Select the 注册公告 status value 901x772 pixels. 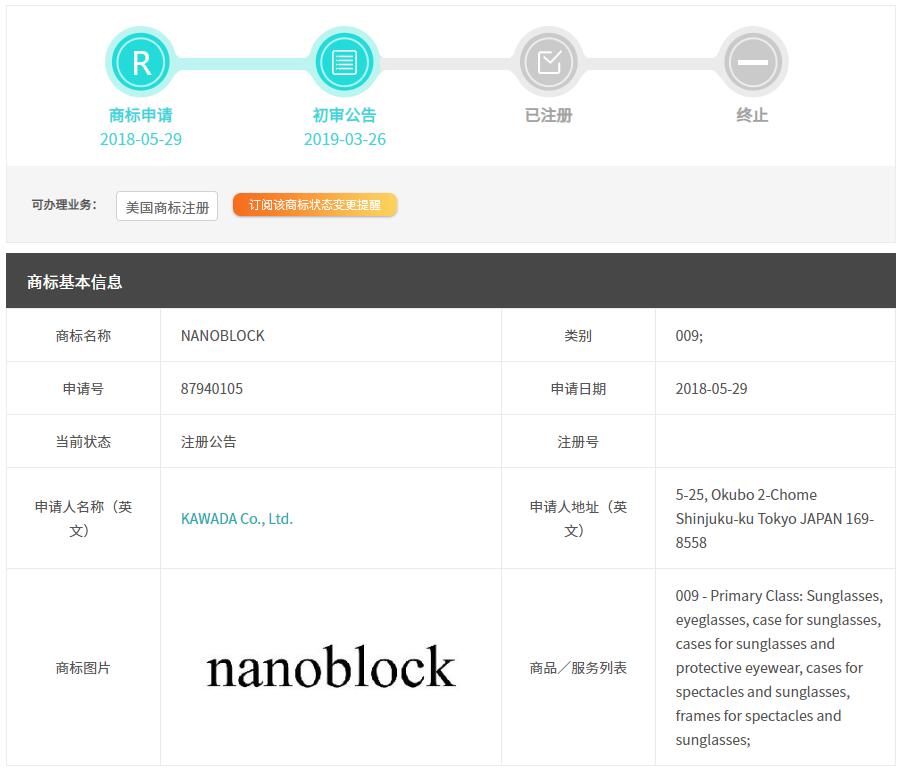(x=209, y=442)
